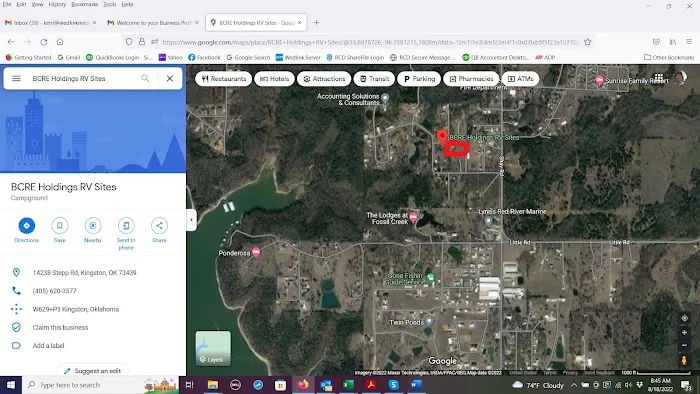Image resolution: width=700 pixels, height=394 pixels.
Task: Open Other Bookmarks folder
Action: [669, 58]
